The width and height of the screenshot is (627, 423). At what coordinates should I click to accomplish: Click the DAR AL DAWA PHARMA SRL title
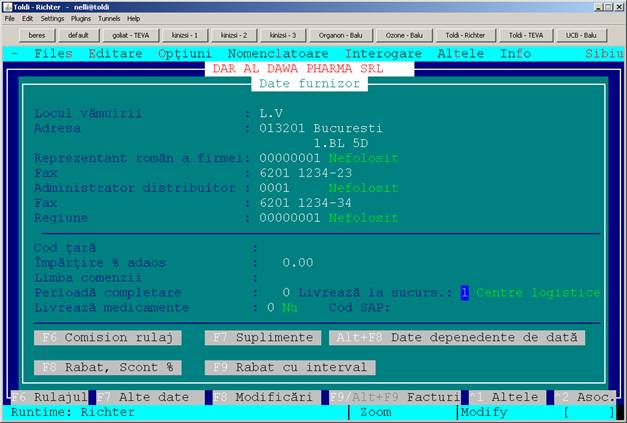(x=298, y=69)
